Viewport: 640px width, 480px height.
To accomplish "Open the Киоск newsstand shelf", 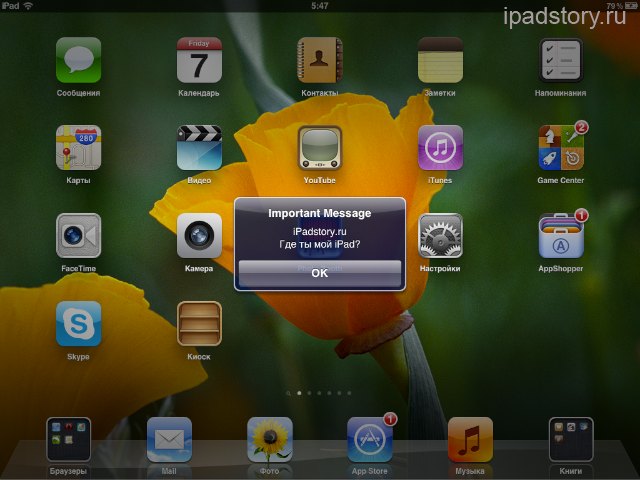I will (199, 324).
